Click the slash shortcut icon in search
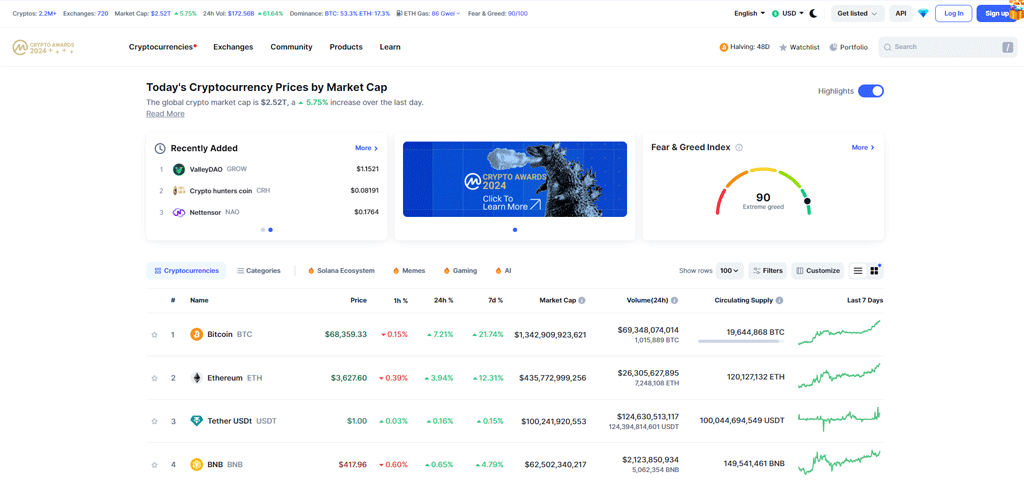 tap(1008, 47)
